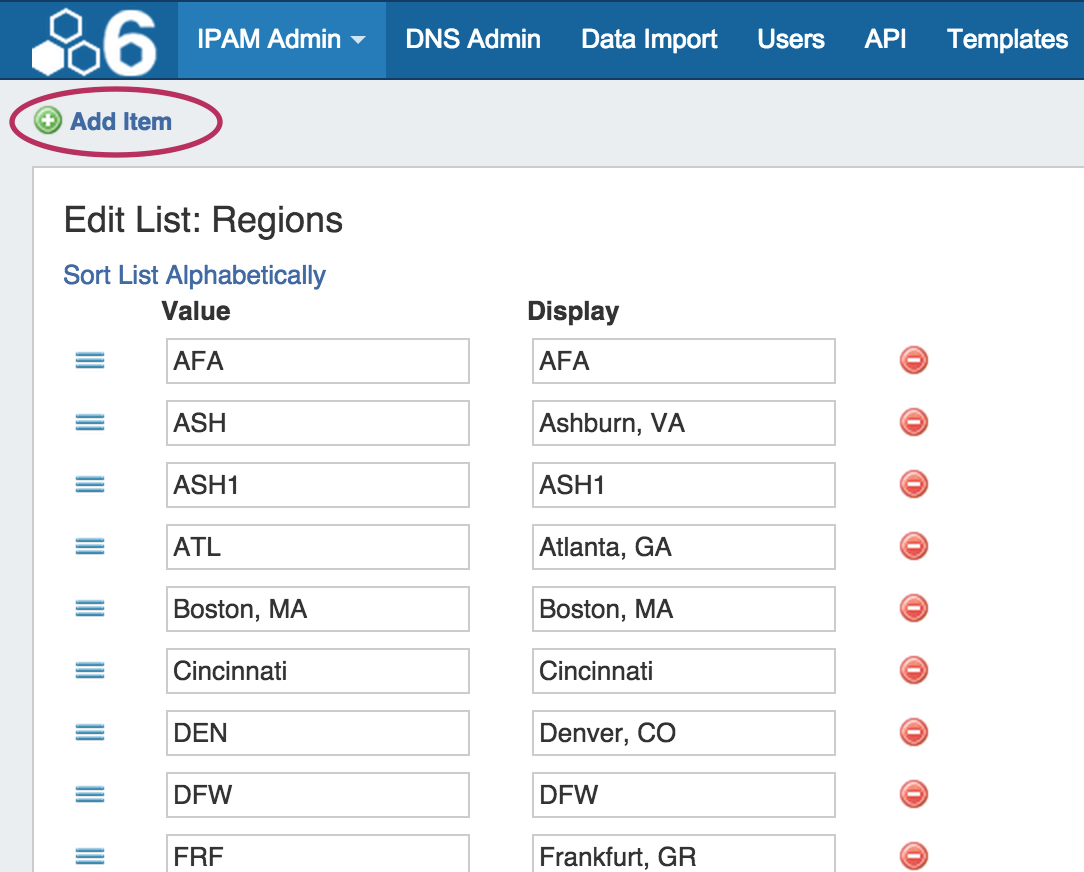
Task: Remove the Boston, MA list item
Action: [913, 608]
